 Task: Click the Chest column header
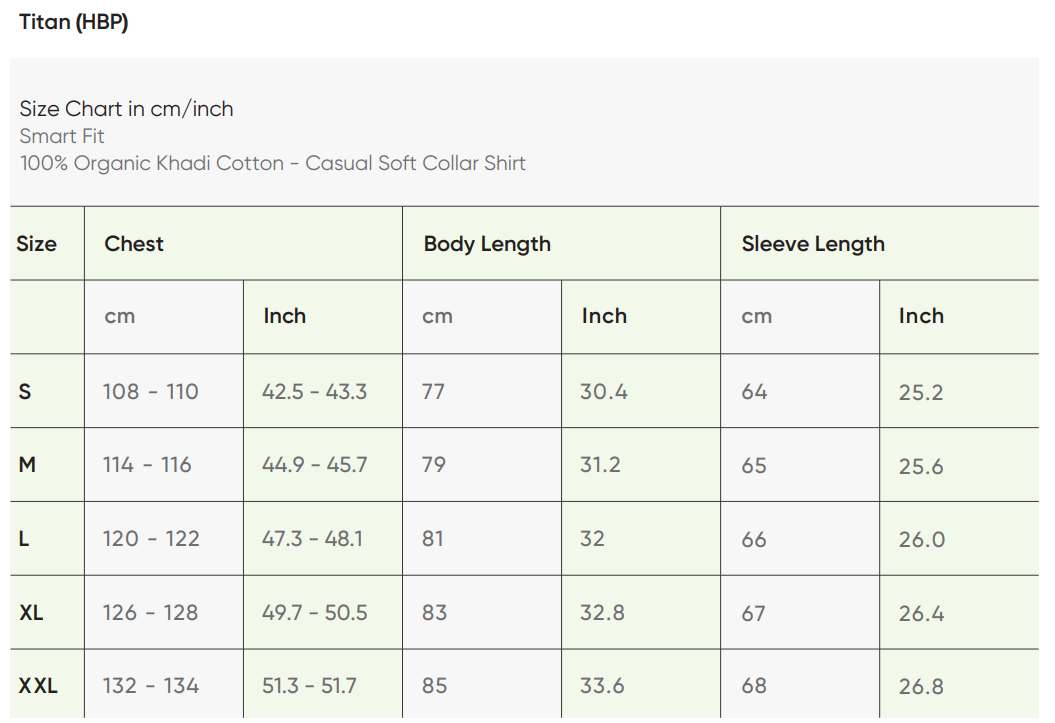tap(134, 244)
